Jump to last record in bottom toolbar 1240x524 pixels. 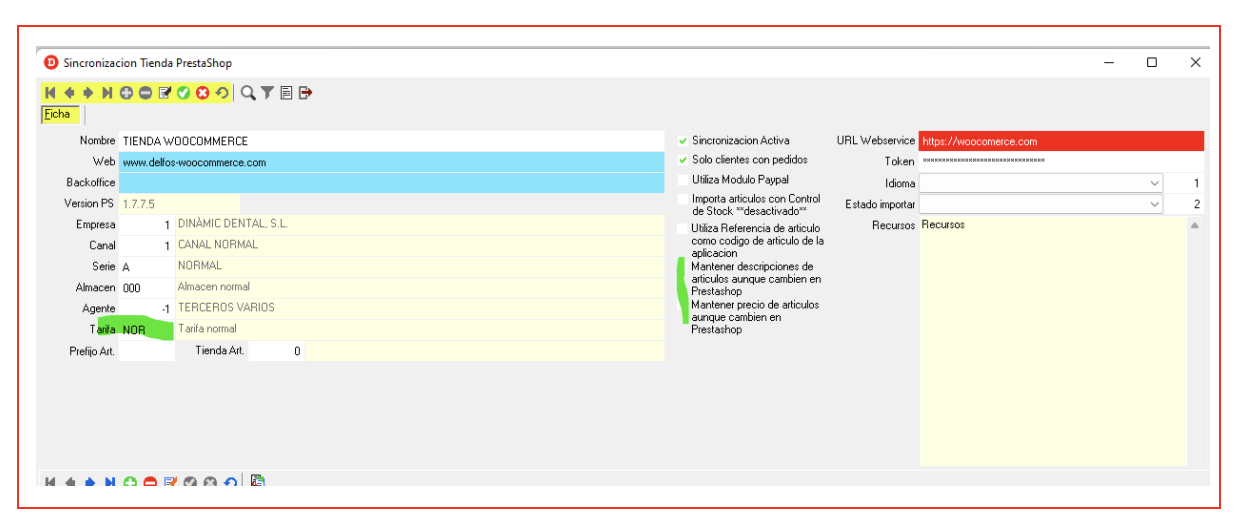tap(110, 481)
